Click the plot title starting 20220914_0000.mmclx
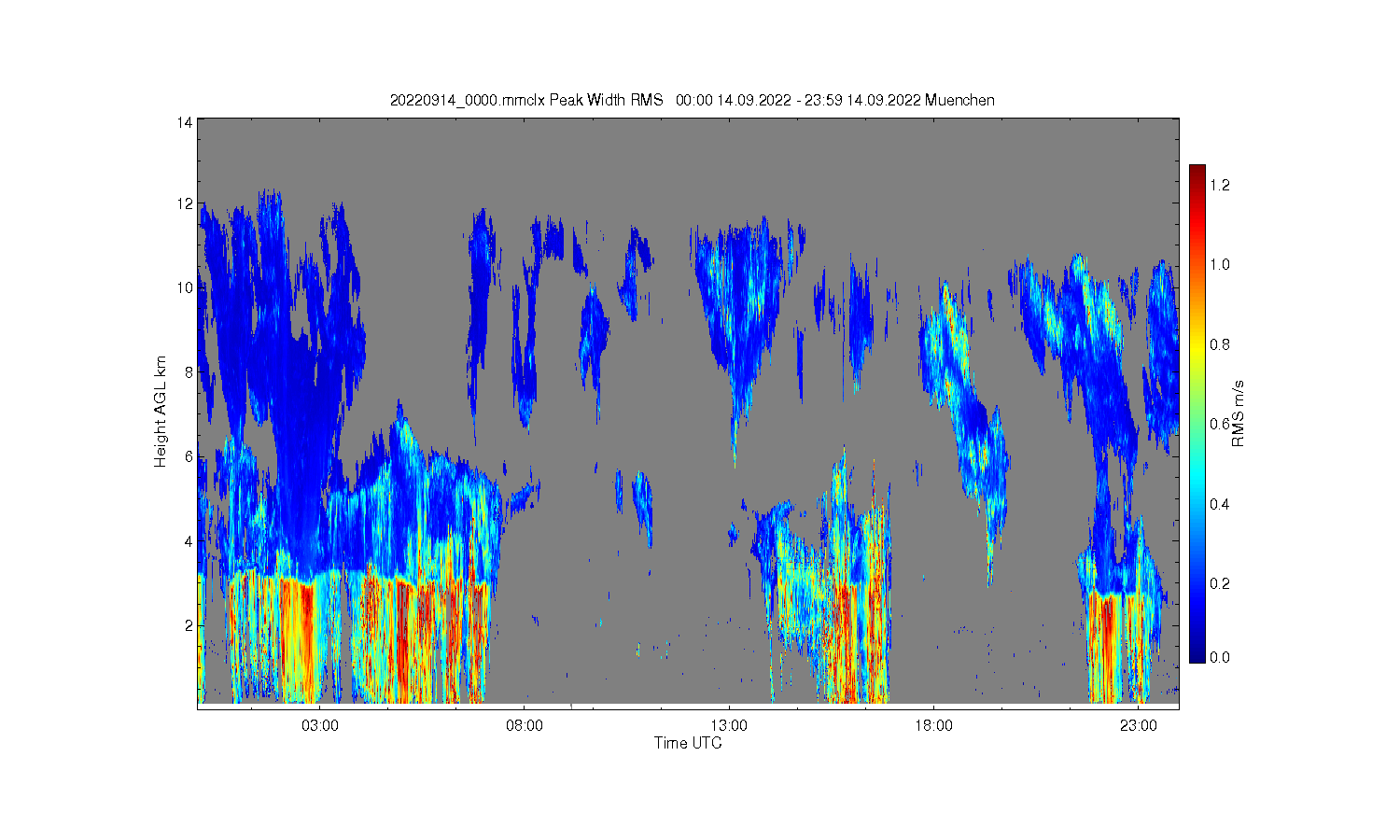 (693, 100)
